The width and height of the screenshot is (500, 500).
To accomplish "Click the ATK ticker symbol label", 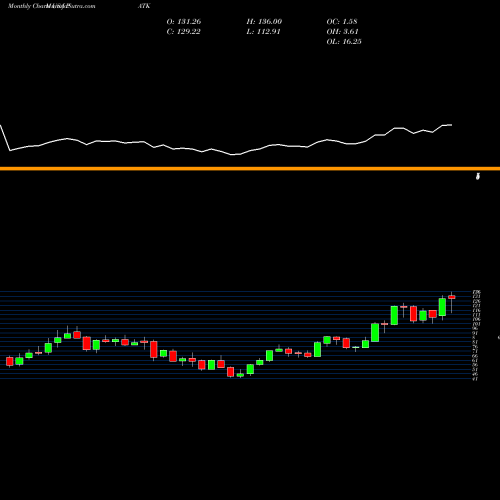I will pyautogui.click(x=144, y=6).
